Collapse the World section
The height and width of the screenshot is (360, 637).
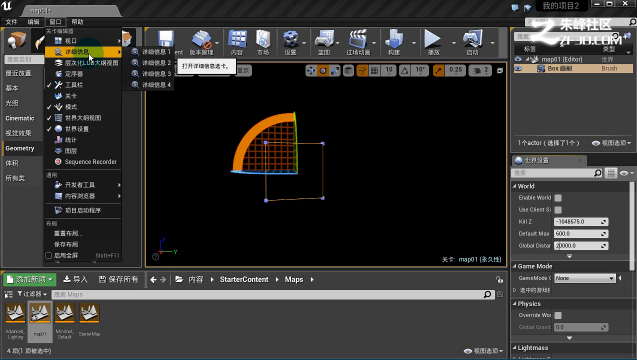[x=514, y=186]
